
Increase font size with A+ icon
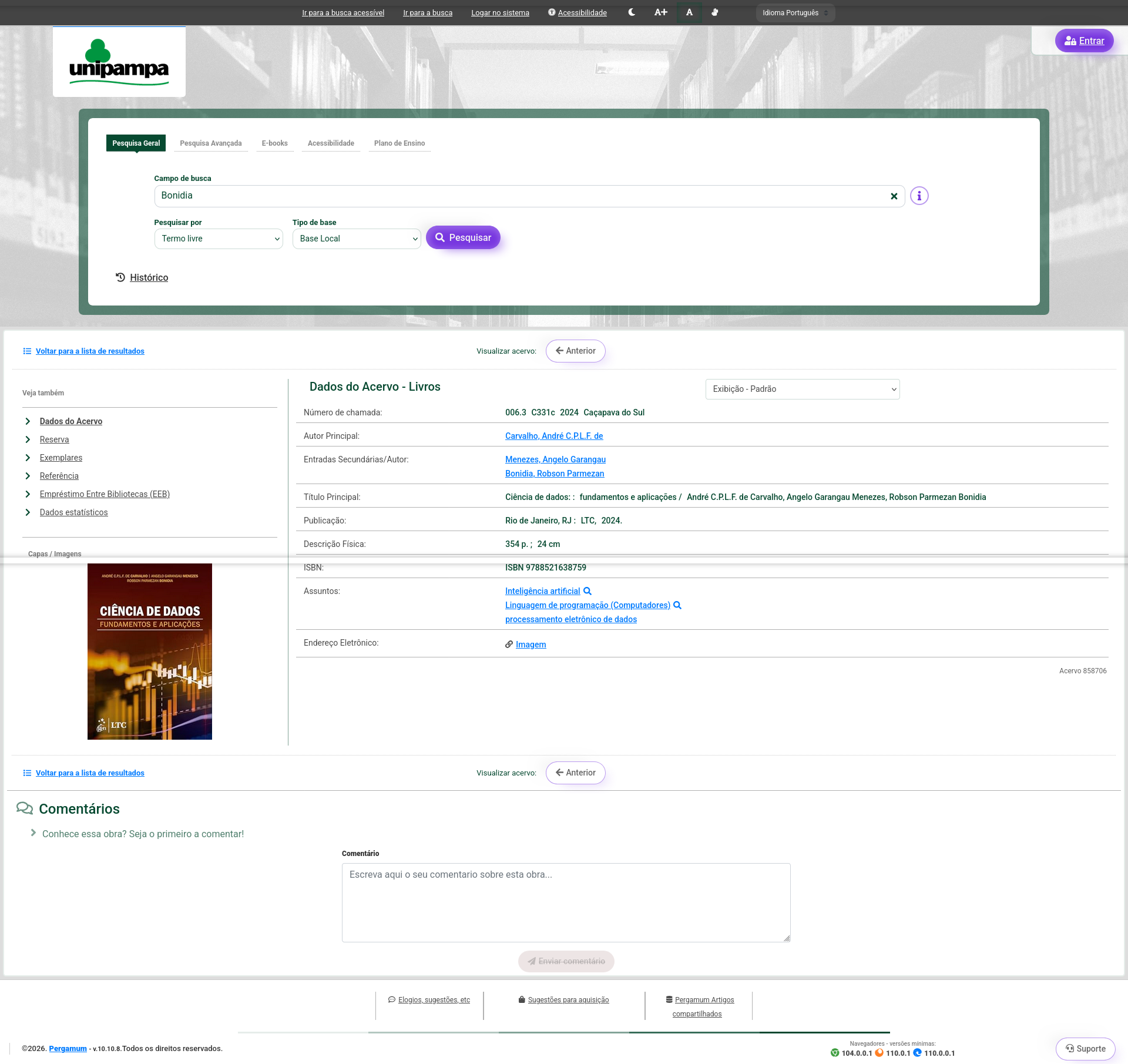pos(661,12)
